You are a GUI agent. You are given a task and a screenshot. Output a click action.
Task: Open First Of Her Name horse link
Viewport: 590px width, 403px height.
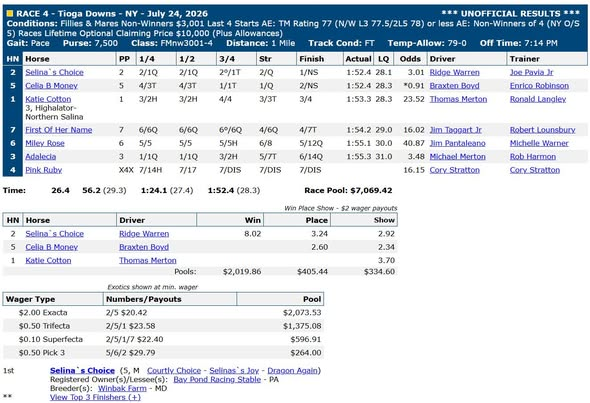coord(59,130)
